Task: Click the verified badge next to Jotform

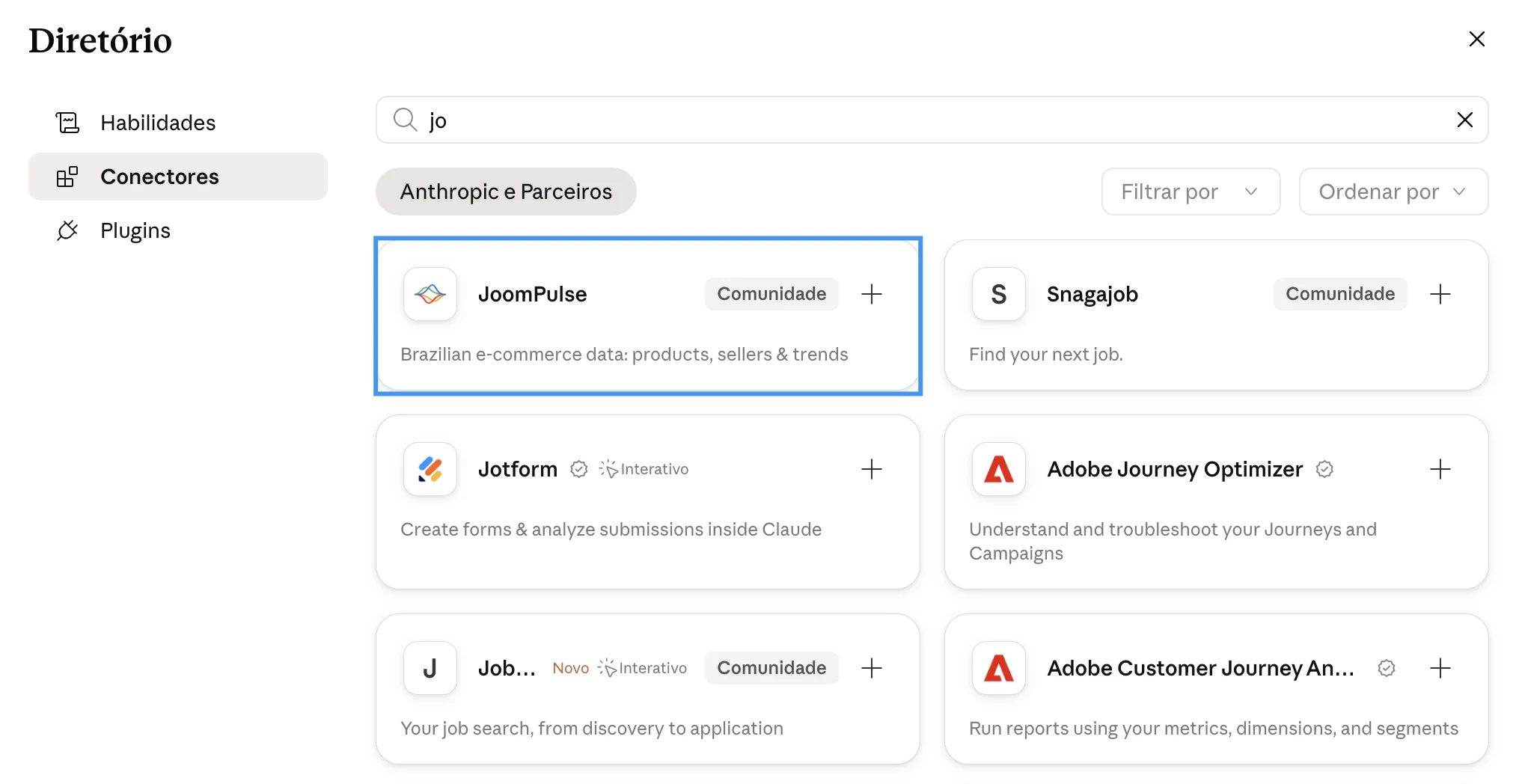Action: coord(579,469)
